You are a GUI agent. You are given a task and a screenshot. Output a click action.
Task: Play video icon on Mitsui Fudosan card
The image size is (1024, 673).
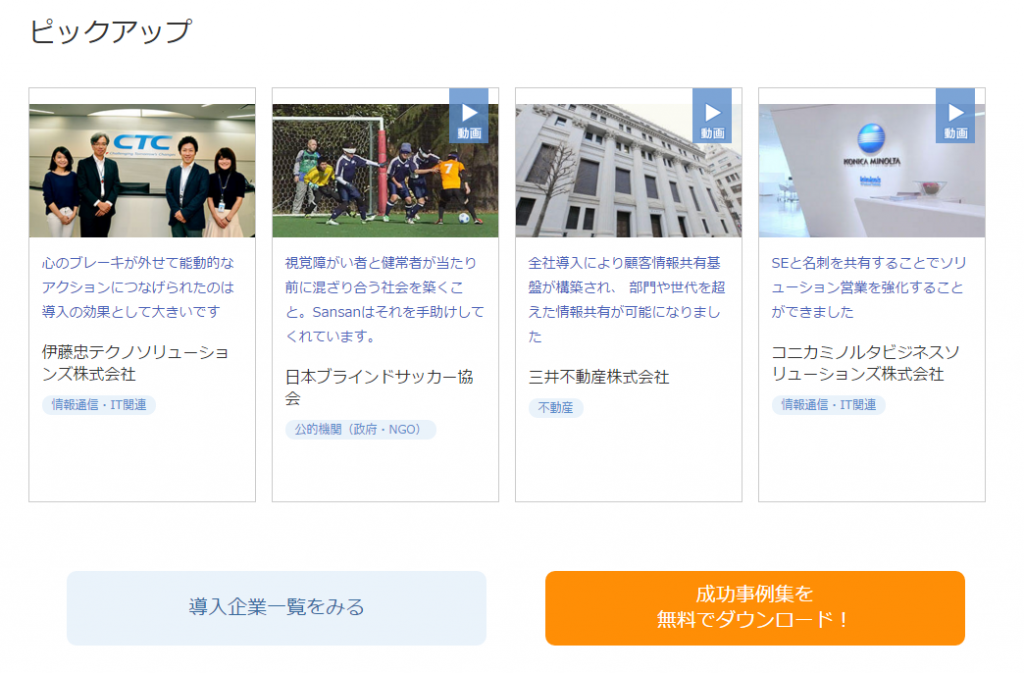pos(712,116)
